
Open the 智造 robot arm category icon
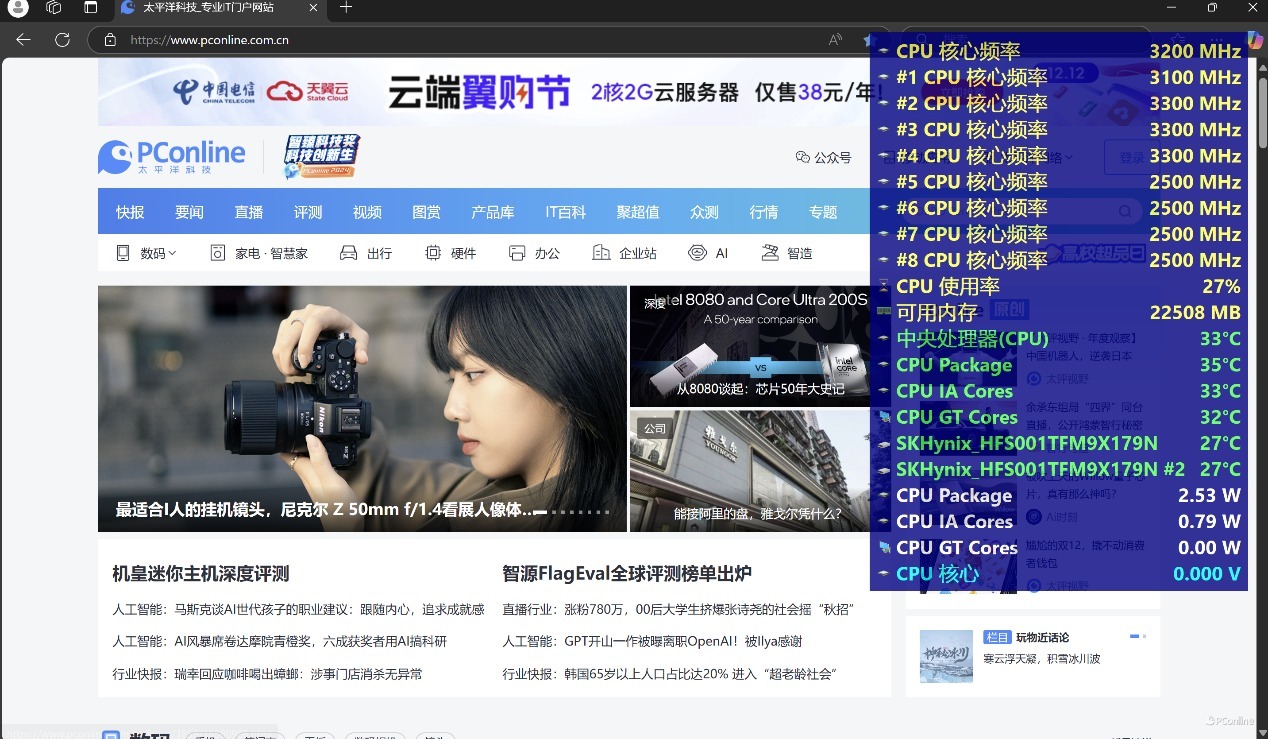coord(770,253)
